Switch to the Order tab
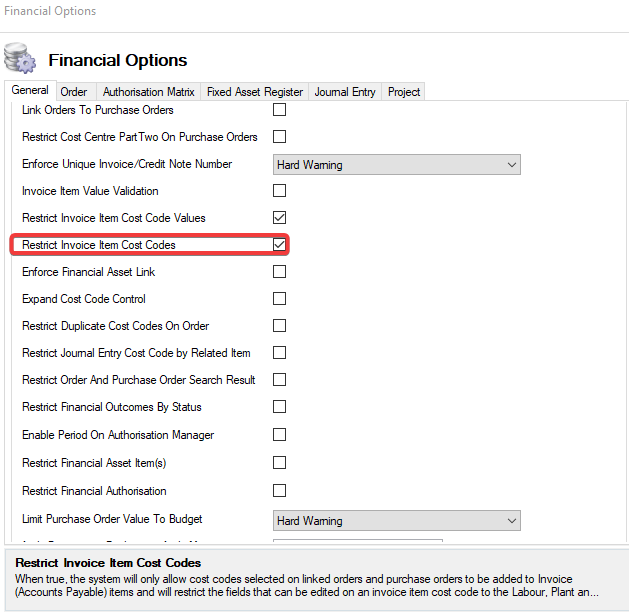 [x=74, y=92]
